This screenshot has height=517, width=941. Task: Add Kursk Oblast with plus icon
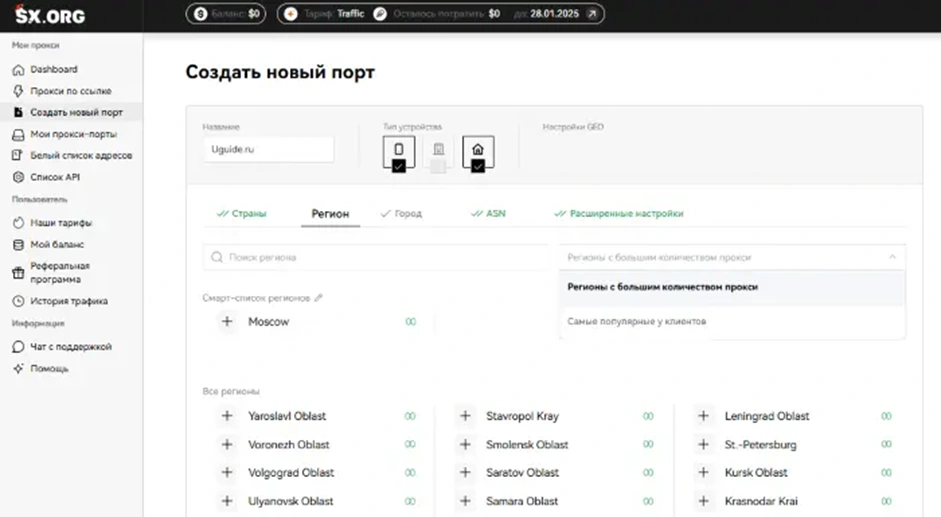(703, 473)
